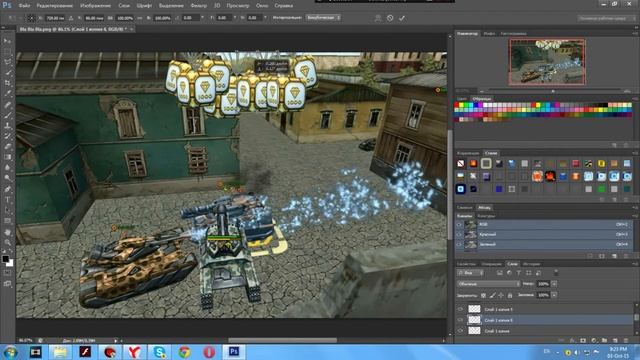Open the Фильтр menu

[x=198, y=6]
